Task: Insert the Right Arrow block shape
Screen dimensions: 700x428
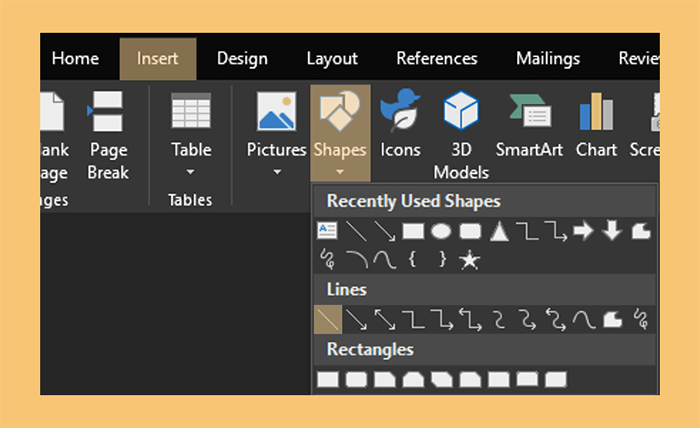Action: [x=583, y=231]
